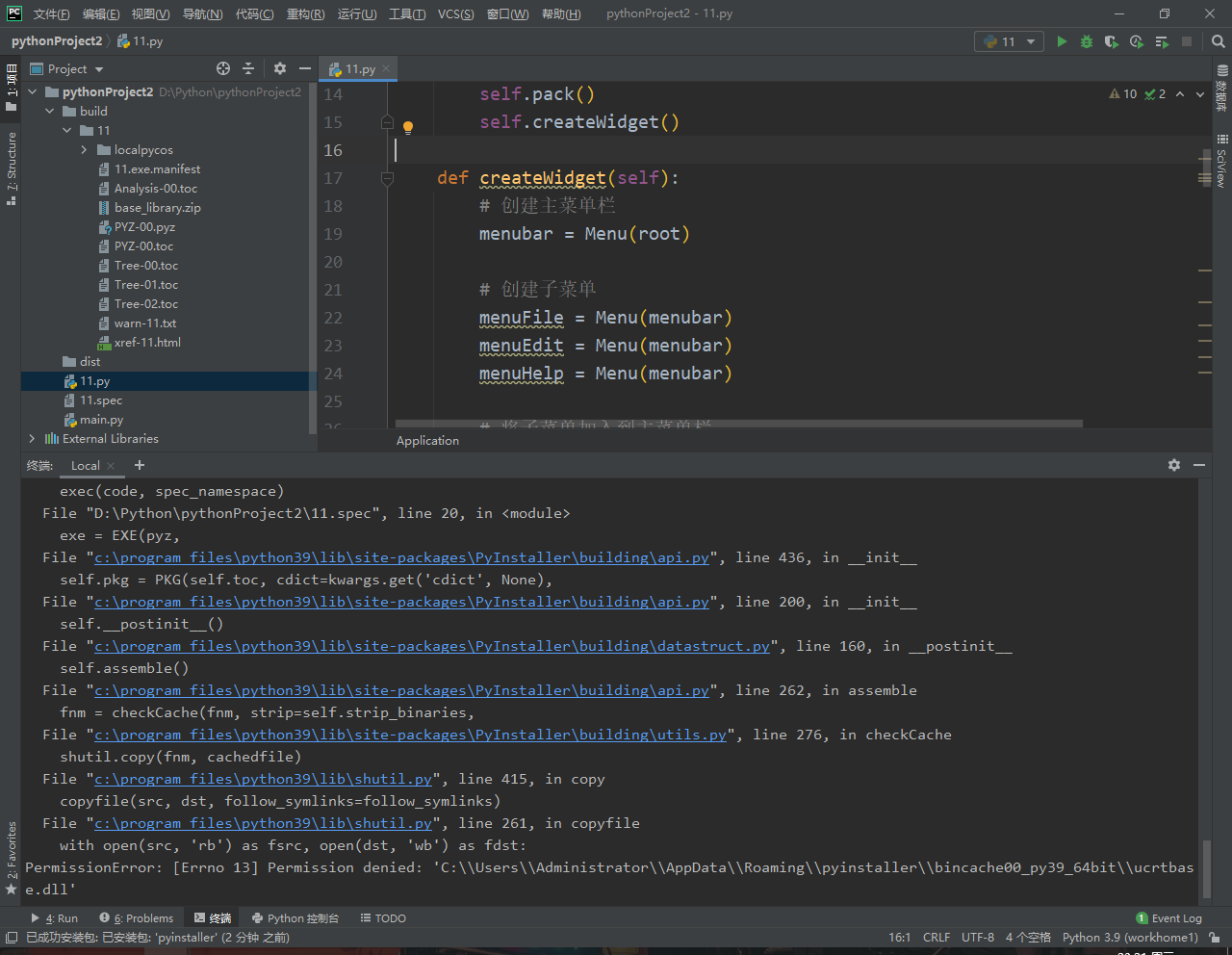This screenshot has height=955, width=1232.
Task: Open the VCS(S) menu
Action: [x=455, y=13]
